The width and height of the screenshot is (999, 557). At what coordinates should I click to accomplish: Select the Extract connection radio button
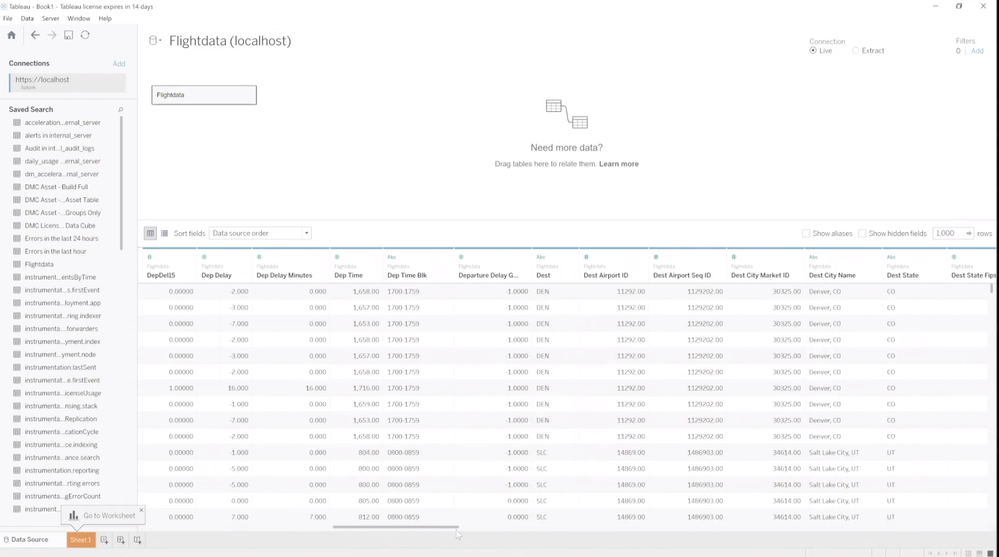(x=856, y=50)
